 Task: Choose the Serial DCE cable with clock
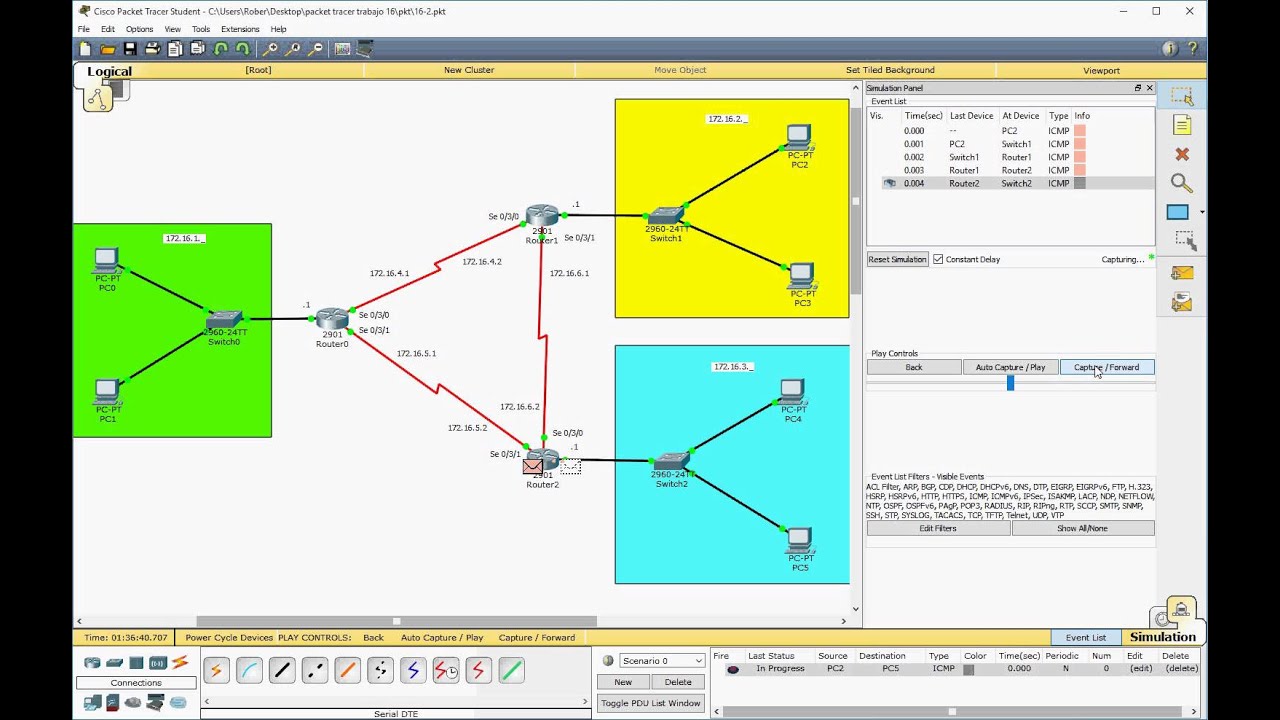[446, 671]
